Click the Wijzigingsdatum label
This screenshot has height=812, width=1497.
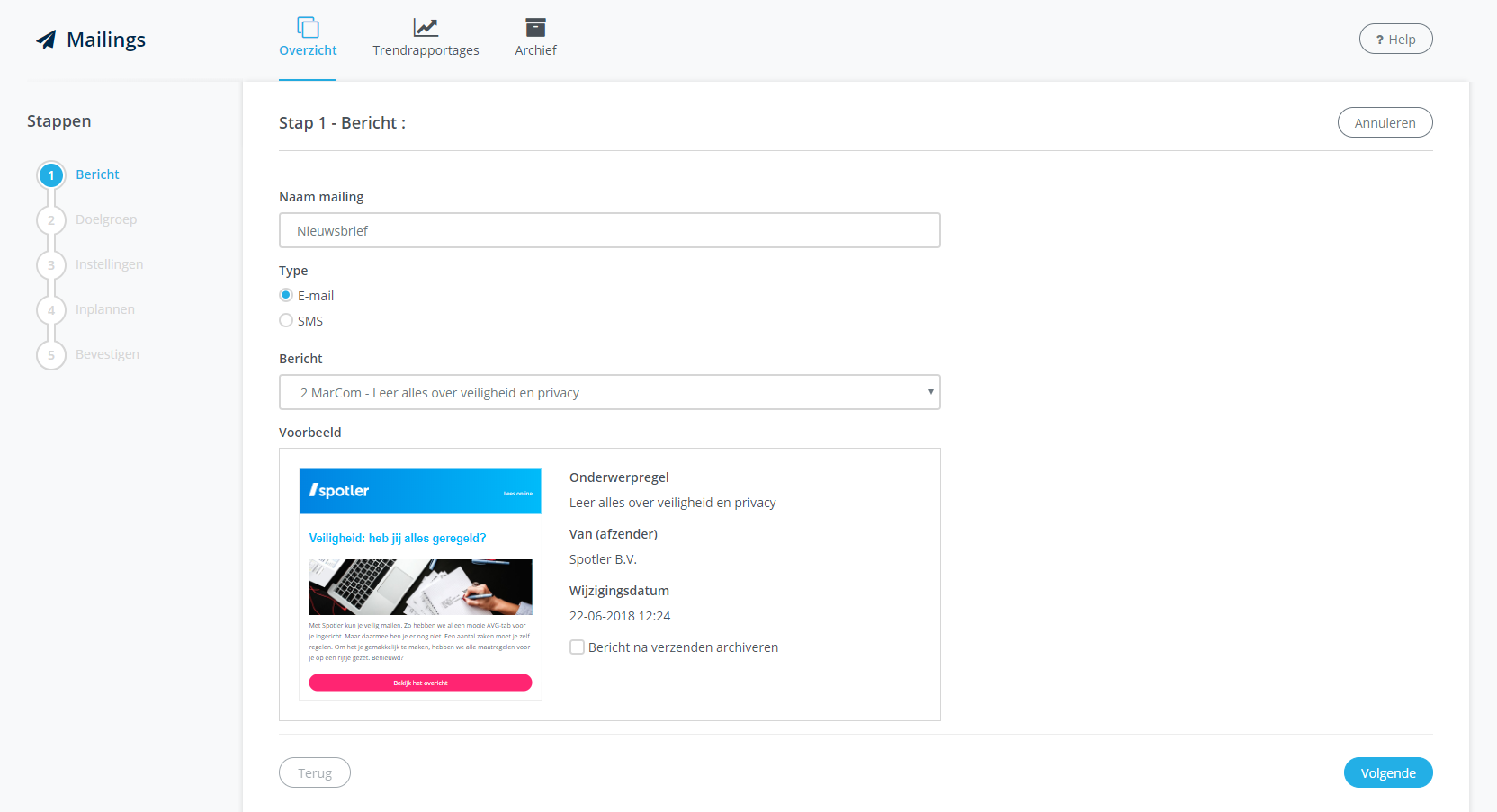[619, 591]
